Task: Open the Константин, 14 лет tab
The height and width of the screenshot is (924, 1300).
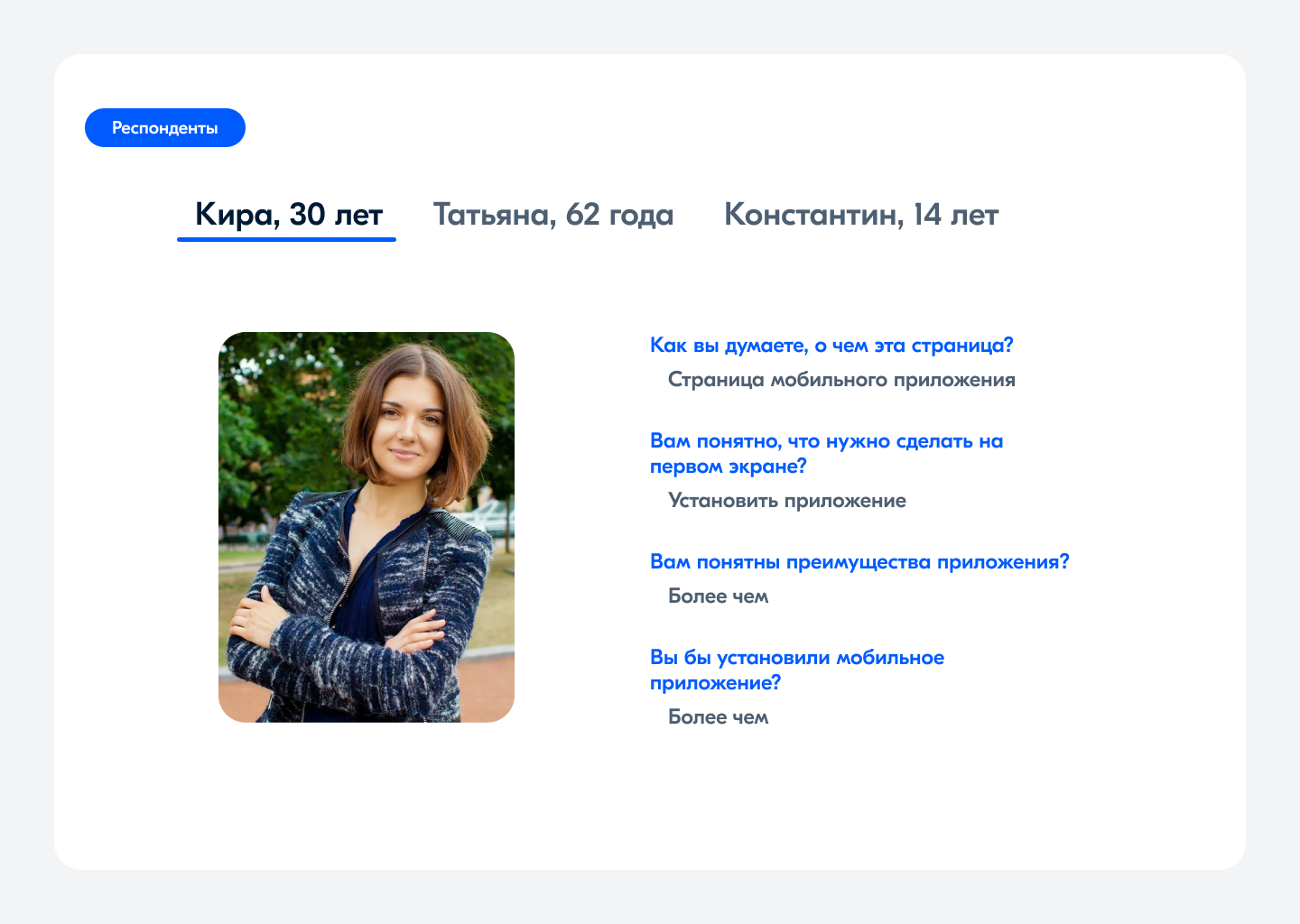Action: click(x=860, y=215)
